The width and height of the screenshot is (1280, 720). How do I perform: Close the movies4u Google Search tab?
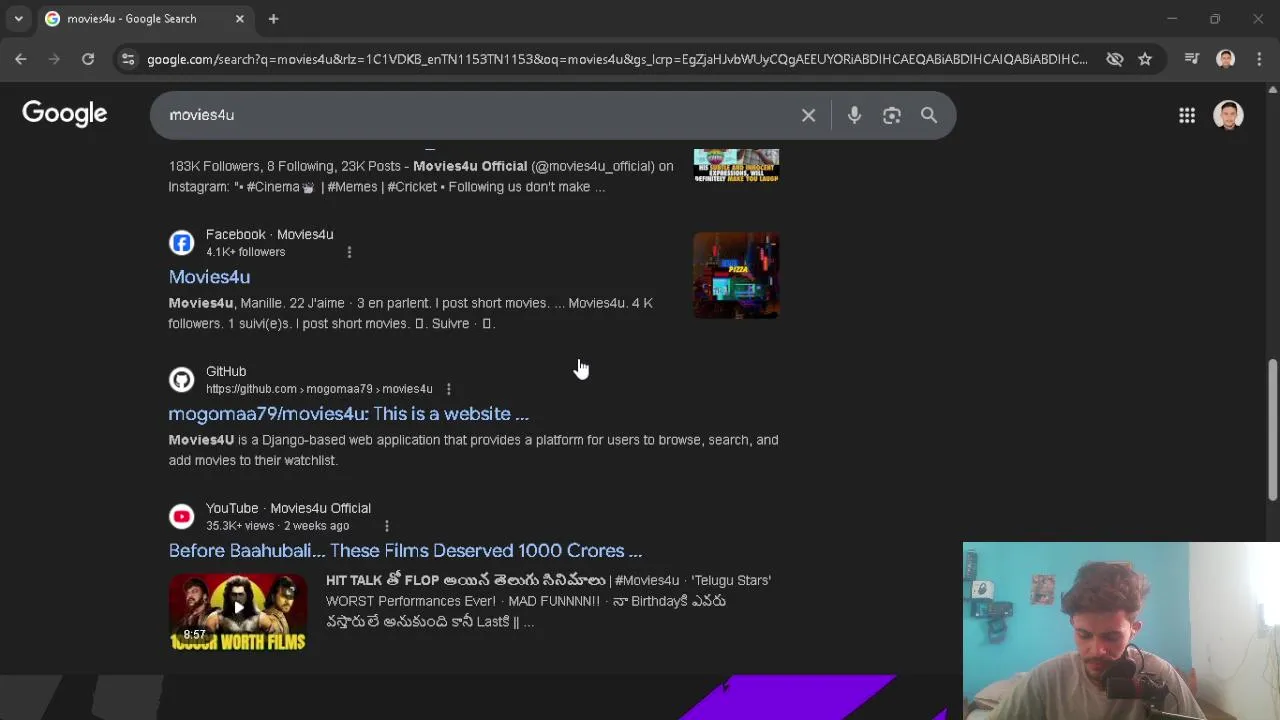click(x=240, y=19)
